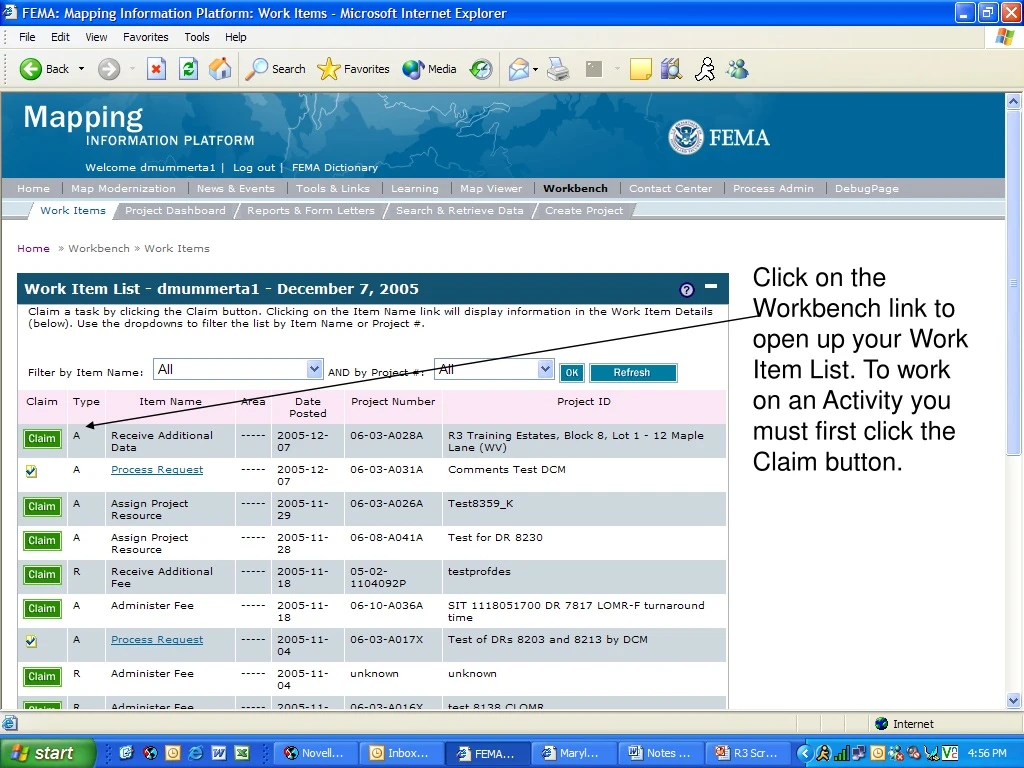Open the Mail button dropdown arrow
The image size is (1024, 768).
pyautogui.click(x=536, y=69)
